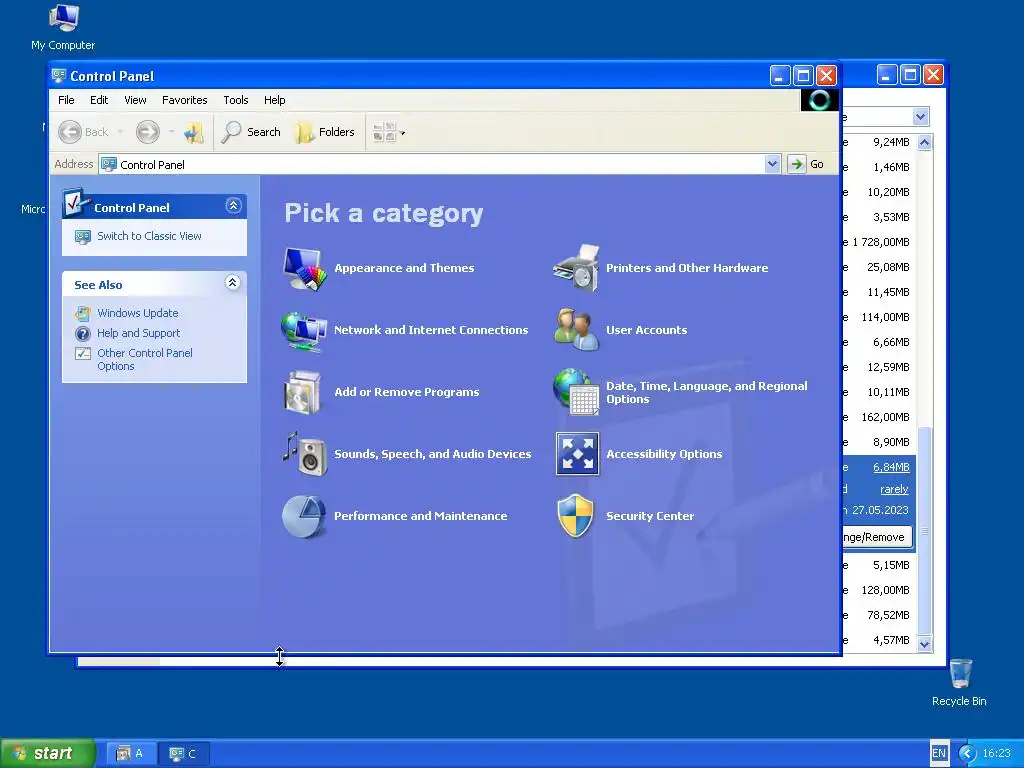Click the Windows Update link
The width and height of the screenshot is (1024, 768).
[138, 313]
